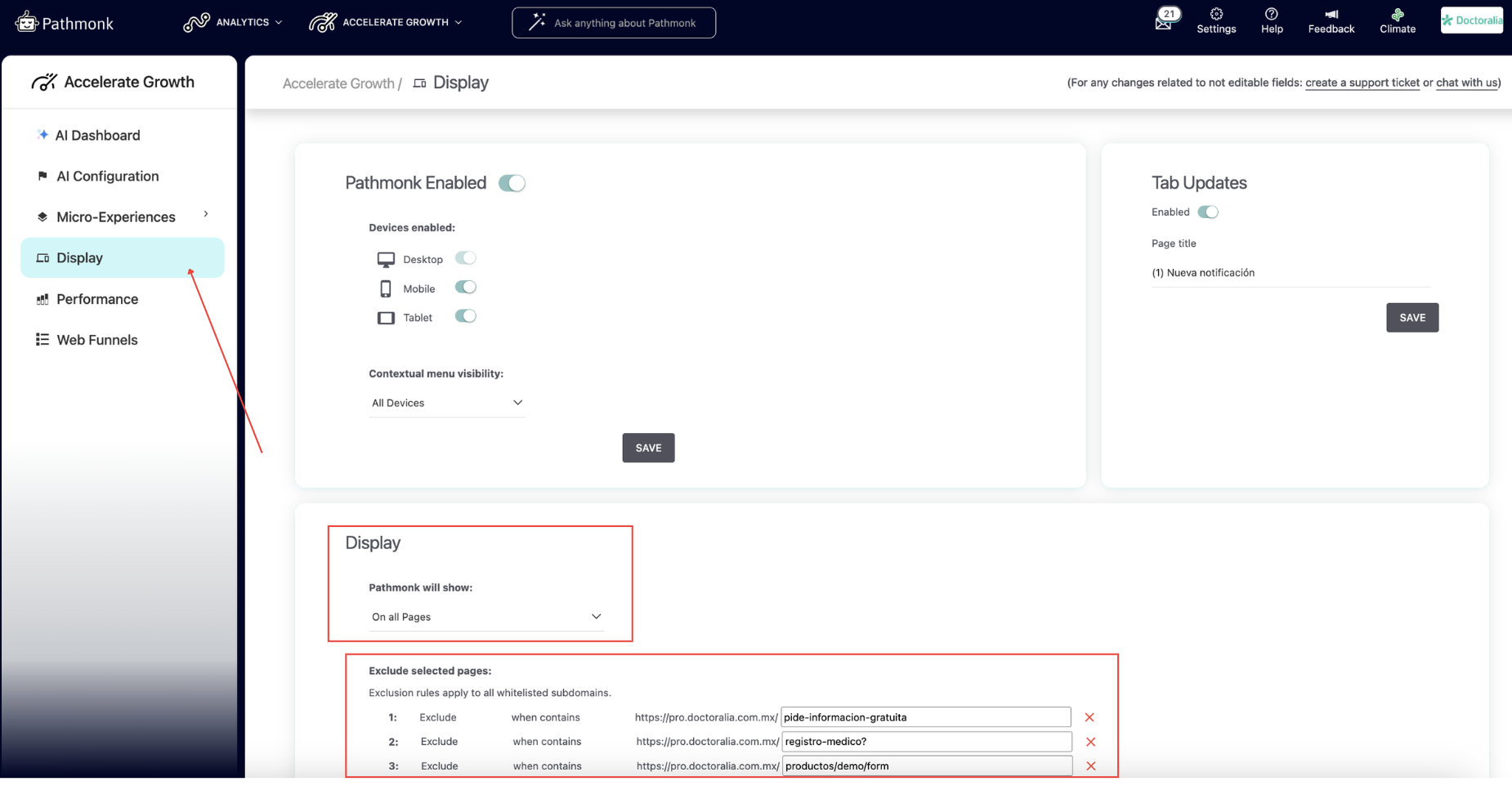Toggle the Tab Updates Enabled switch
This screenshot has width=1512, height=786.
pos(1208,212)
